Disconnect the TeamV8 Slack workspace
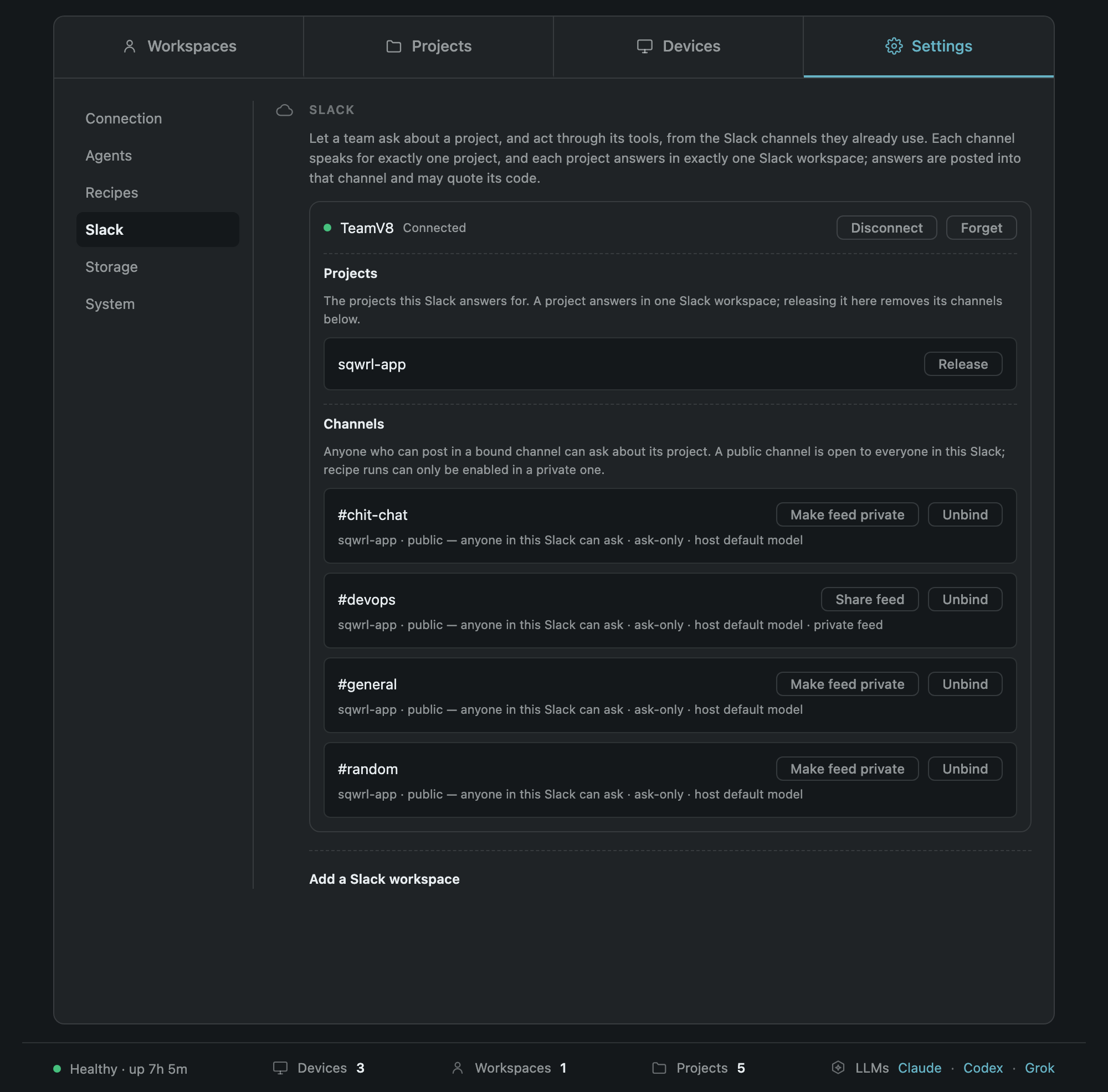 [x=886, y=228]
